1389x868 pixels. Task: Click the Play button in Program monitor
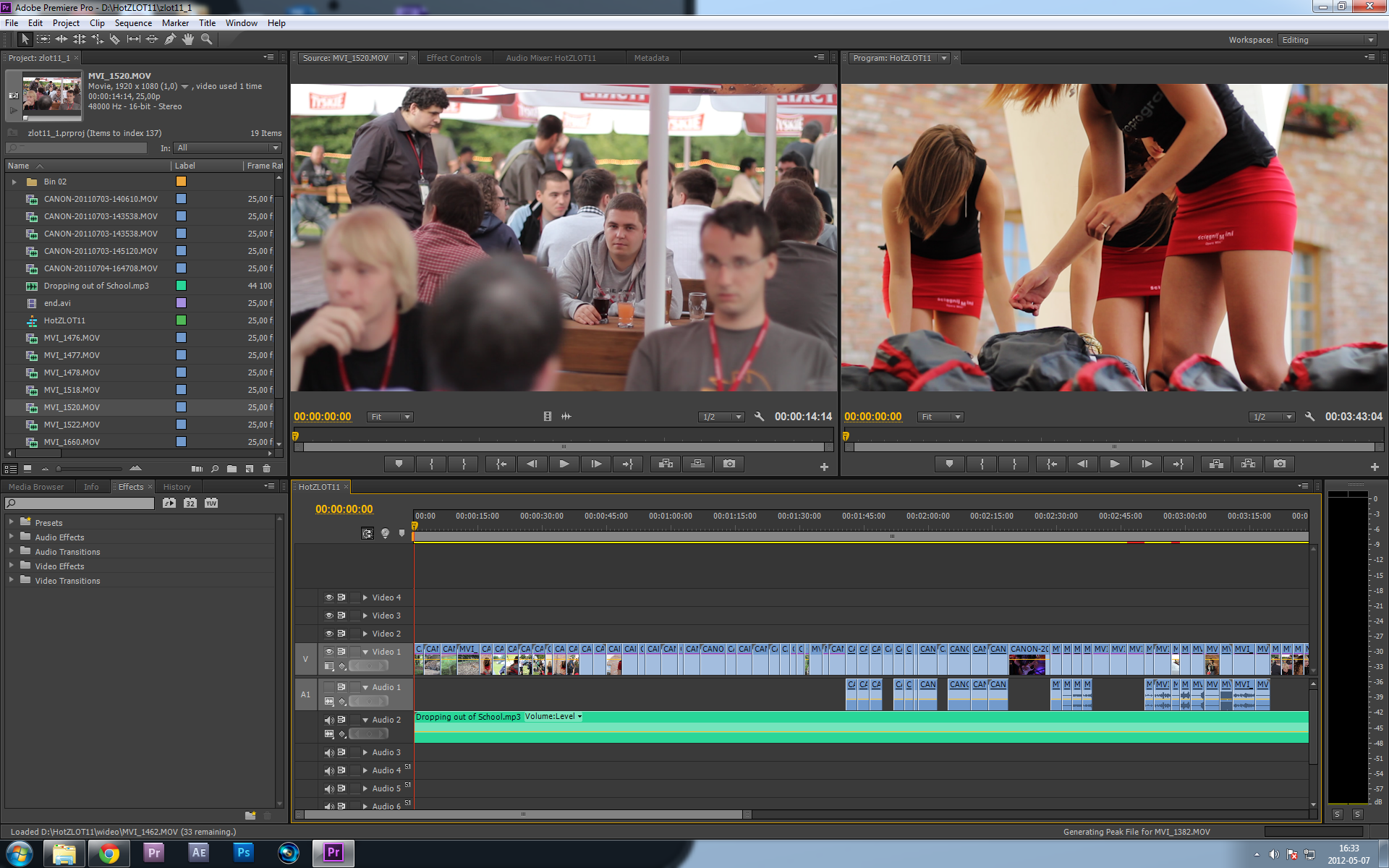point(1114,463)
